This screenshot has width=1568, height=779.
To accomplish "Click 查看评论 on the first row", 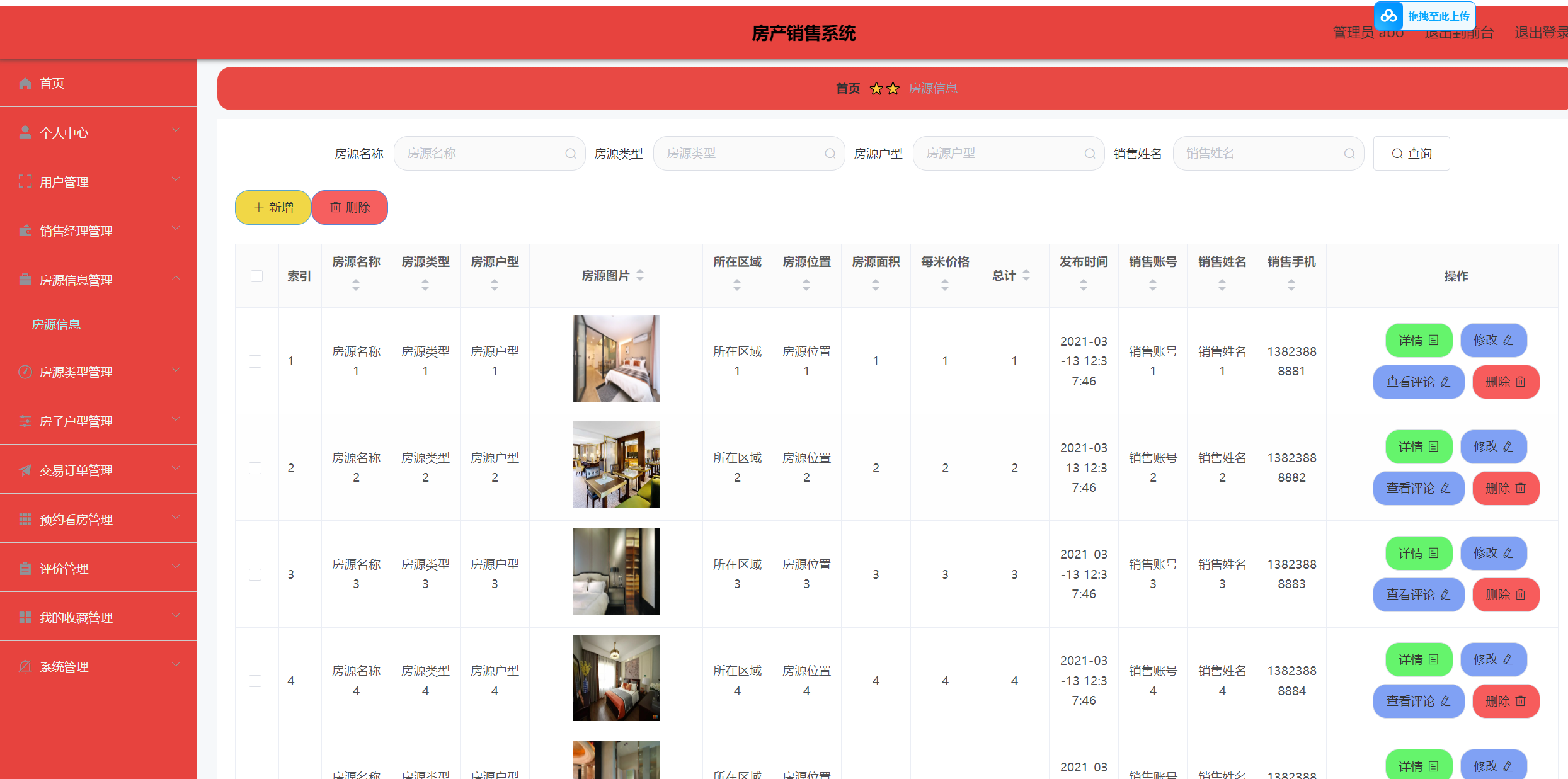I will pos(1418,382).
